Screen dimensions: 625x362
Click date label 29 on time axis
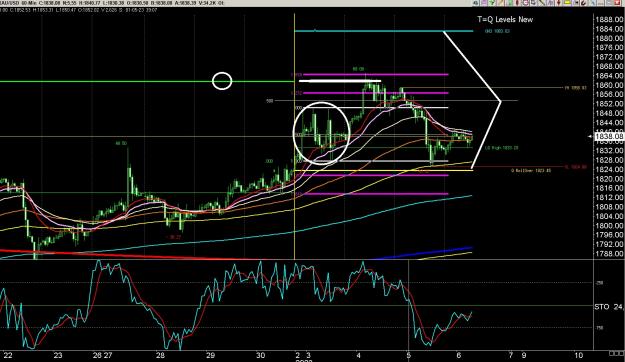(x=210, y=355)
